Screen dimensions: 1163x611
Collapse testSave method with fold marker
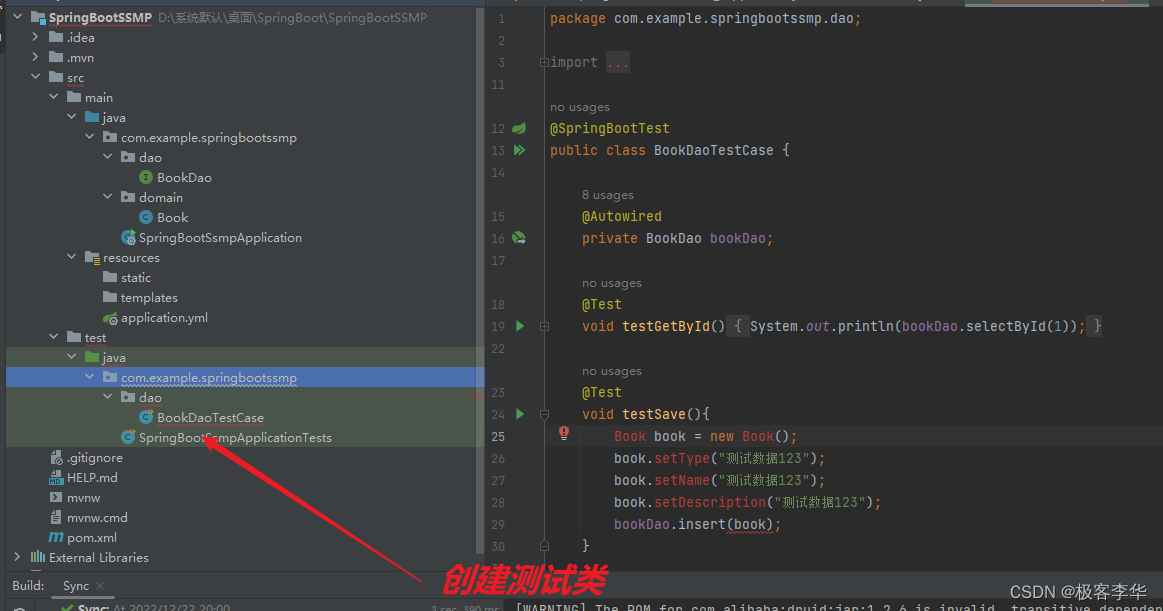[x=544, y=415]
